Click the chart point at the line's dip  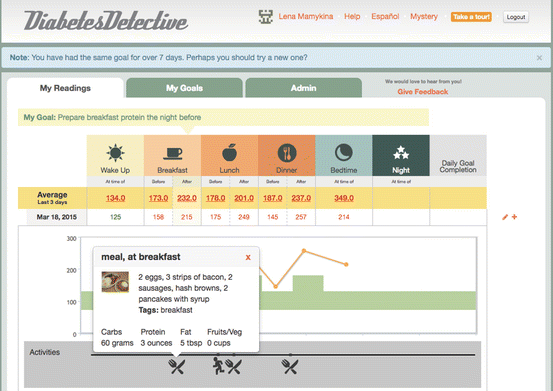276,287
